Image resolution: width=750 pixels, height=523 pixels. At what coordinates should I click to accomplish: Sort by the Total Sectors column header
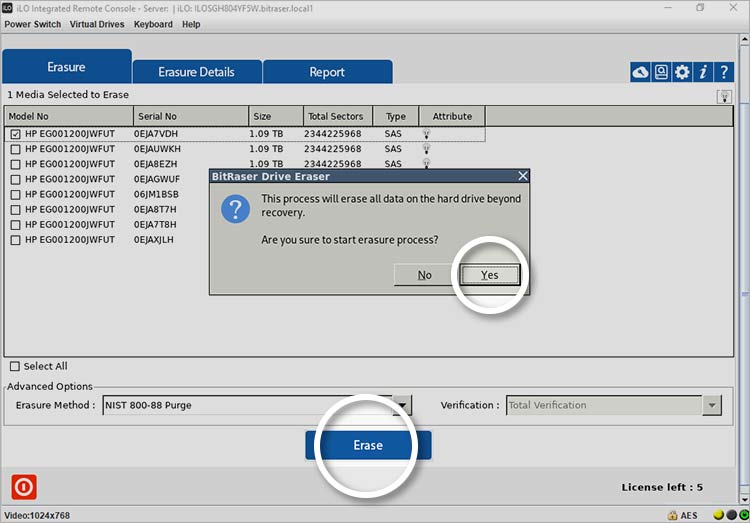pos(338,116)
